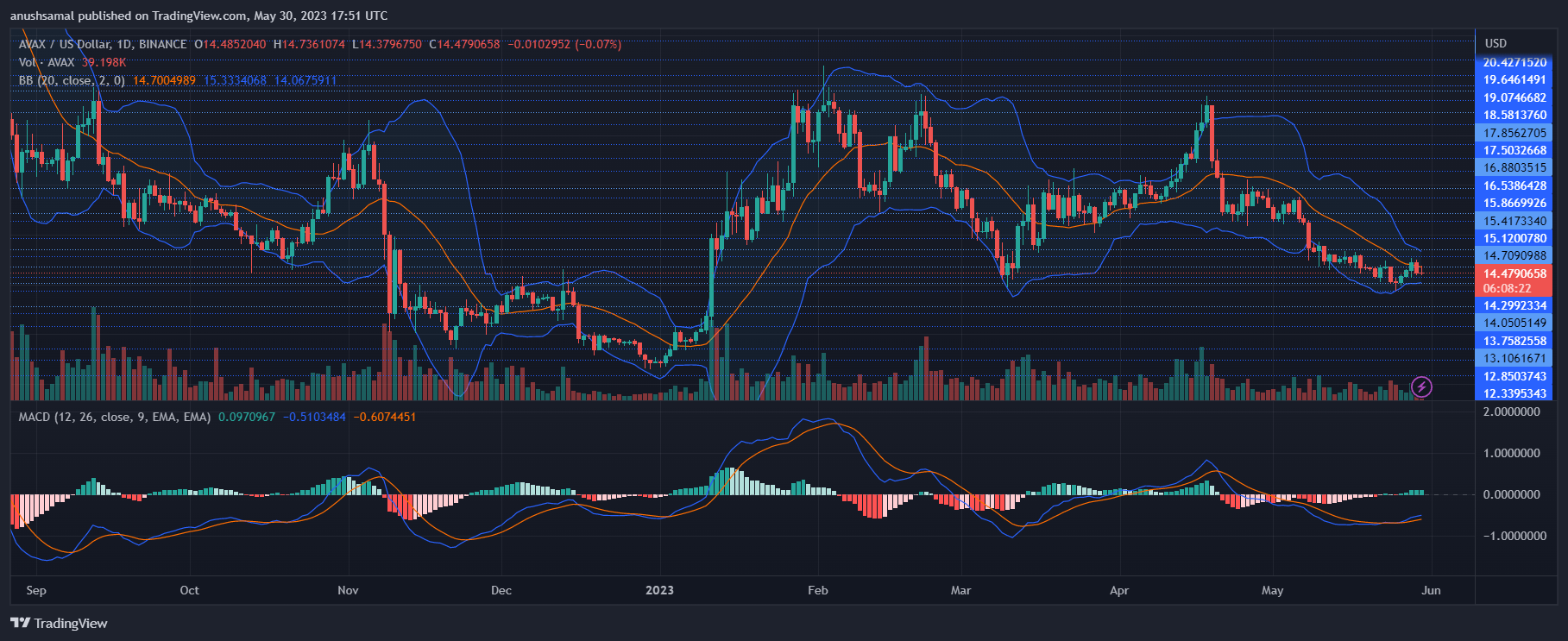Select the Nov label on time axis

coord(348,590)
